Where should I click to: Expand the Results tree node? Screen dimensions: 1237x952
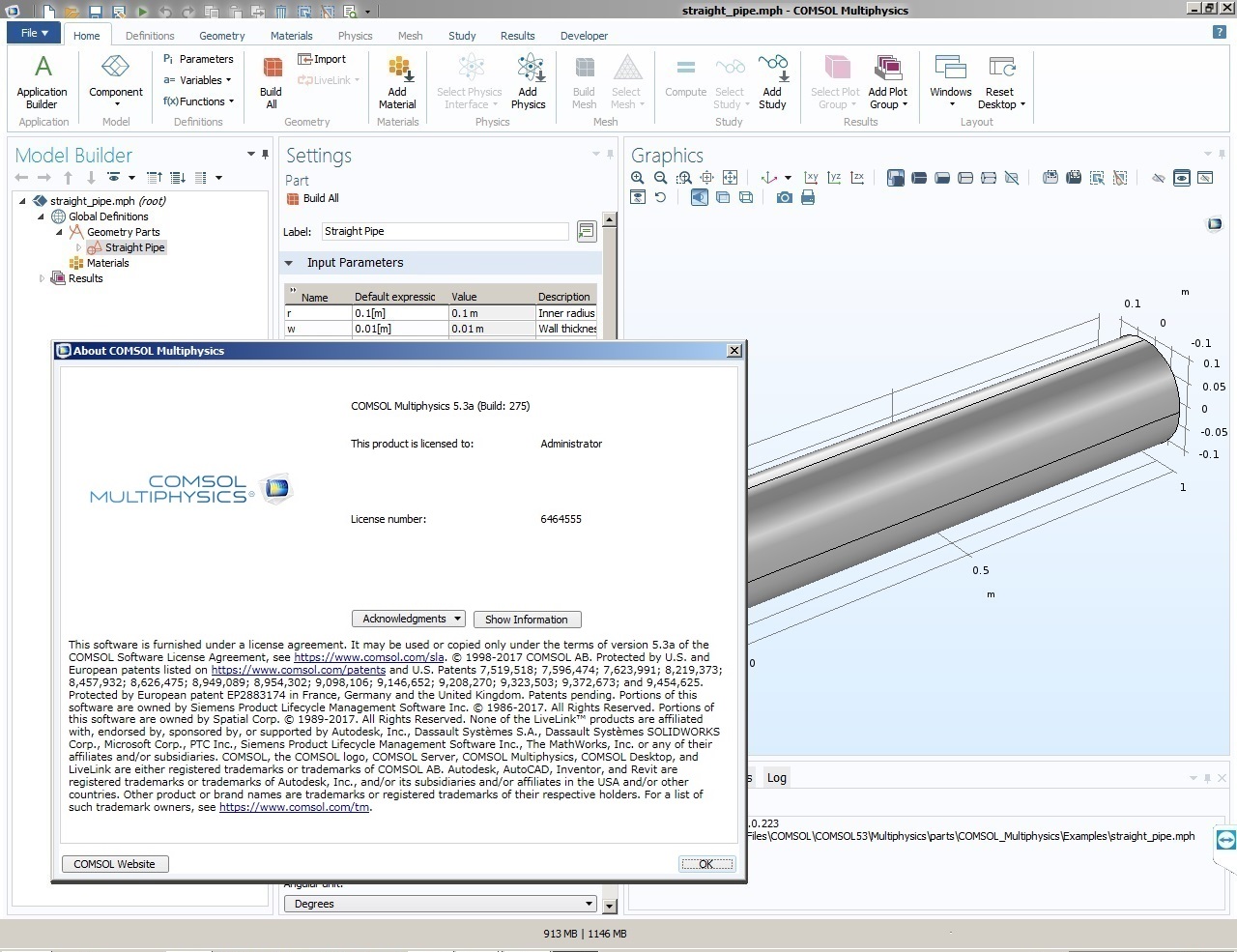click(42, 278)
